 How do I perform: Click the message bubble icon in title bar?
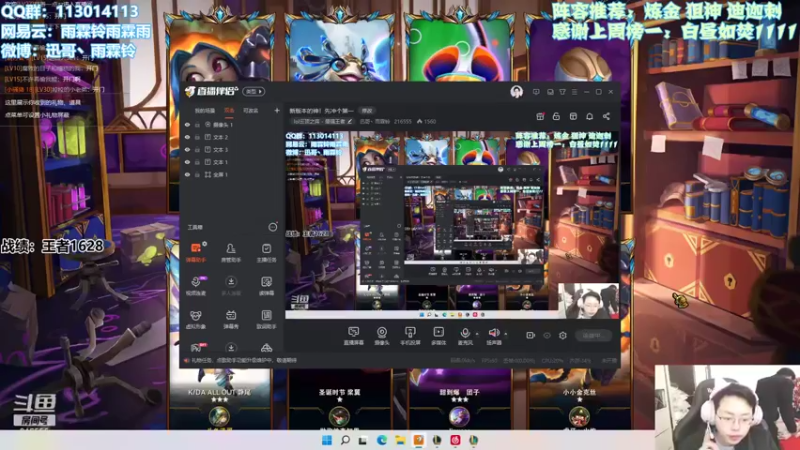[536, 92]
